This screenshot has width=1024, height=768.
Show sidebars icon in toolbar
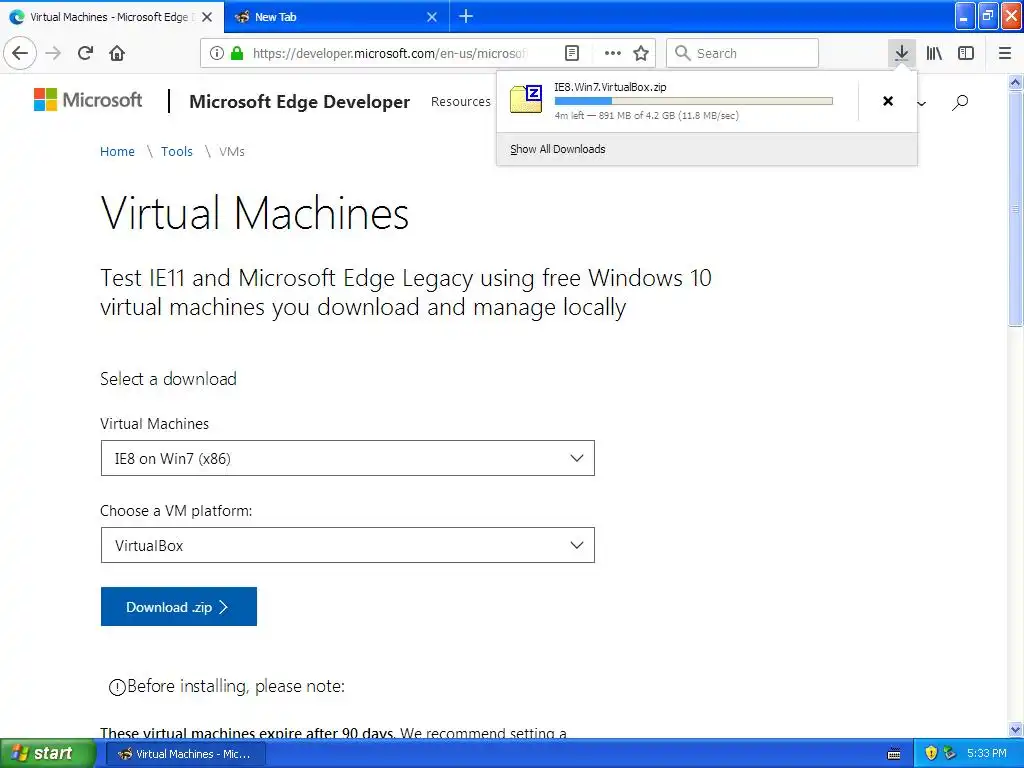(x=966, y=53)
